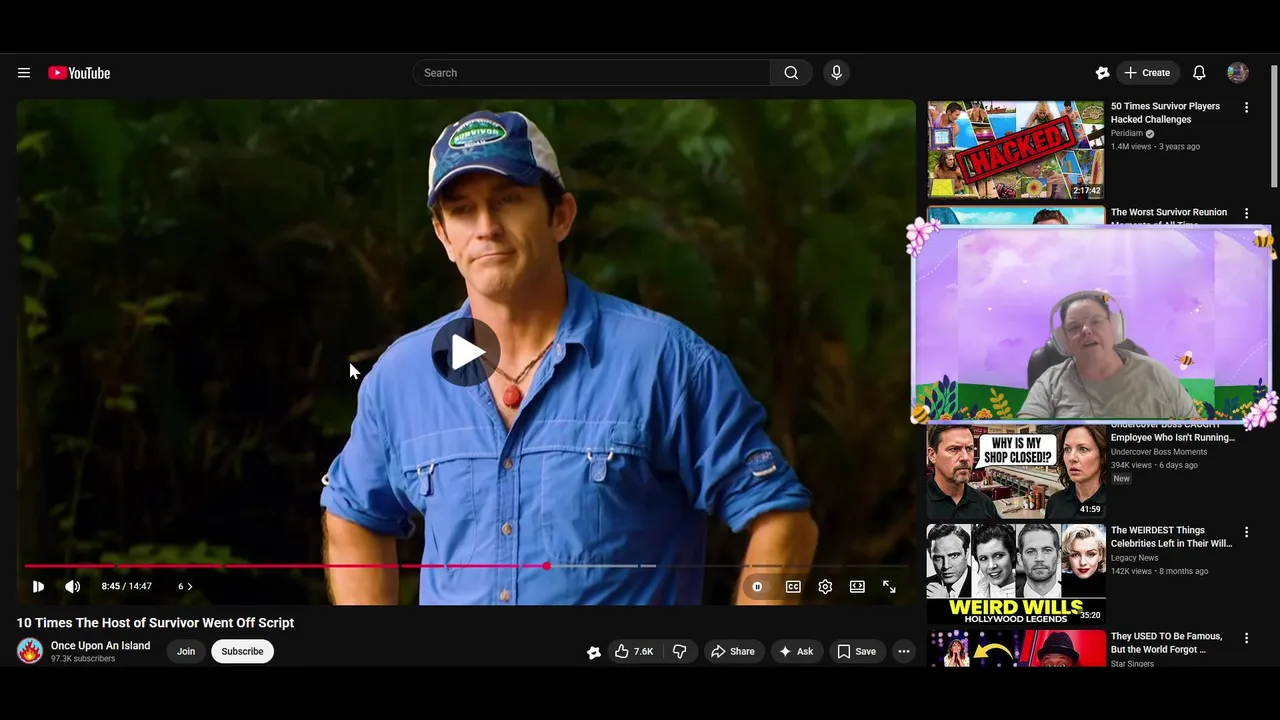1280x720 pixels.
Task: Open '50 Times Survivor Players Hacked Challenges' title
Action: pos(1166,113)
